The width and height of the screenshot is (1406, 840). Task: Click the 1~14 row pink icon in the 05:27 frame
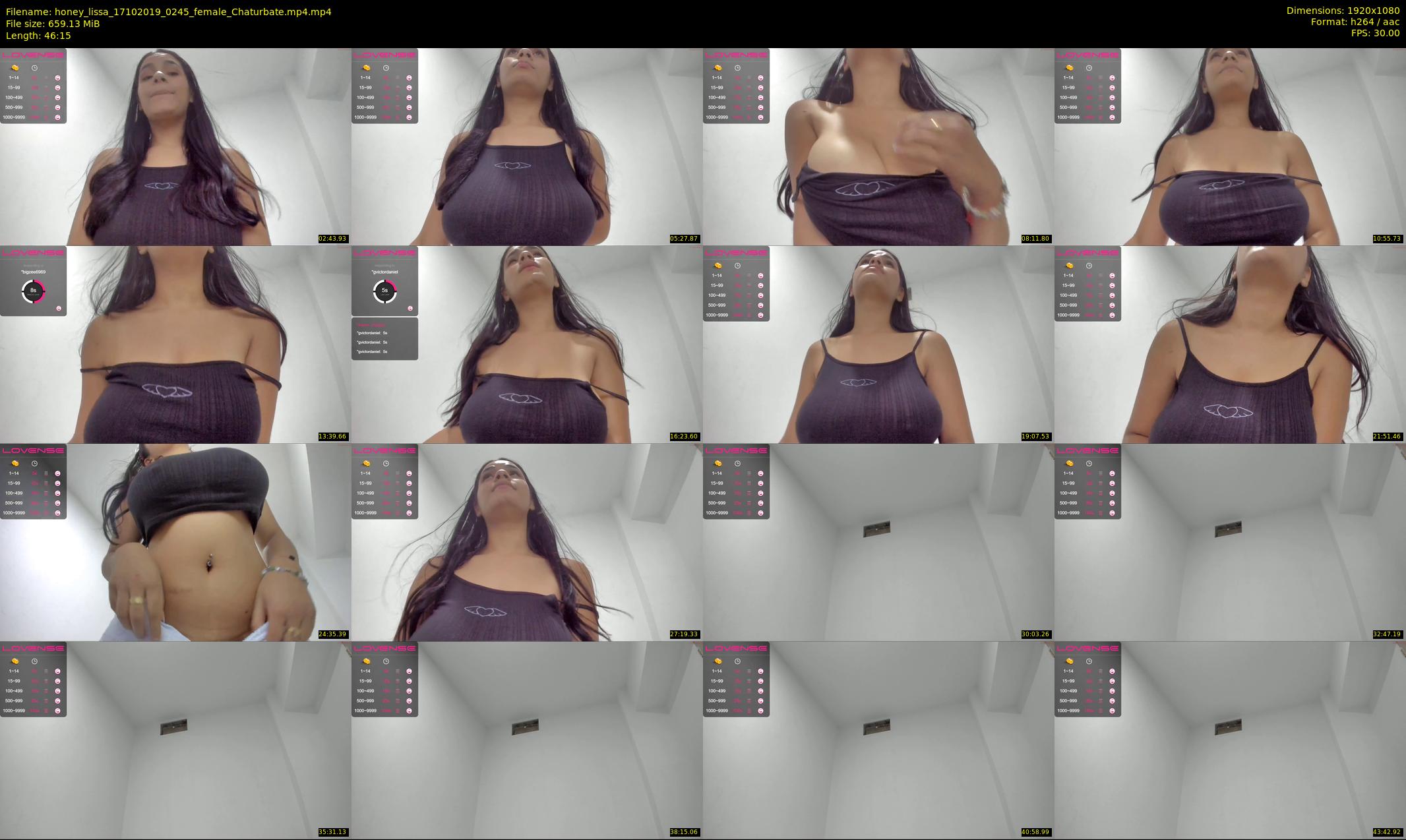click(409, 78)
